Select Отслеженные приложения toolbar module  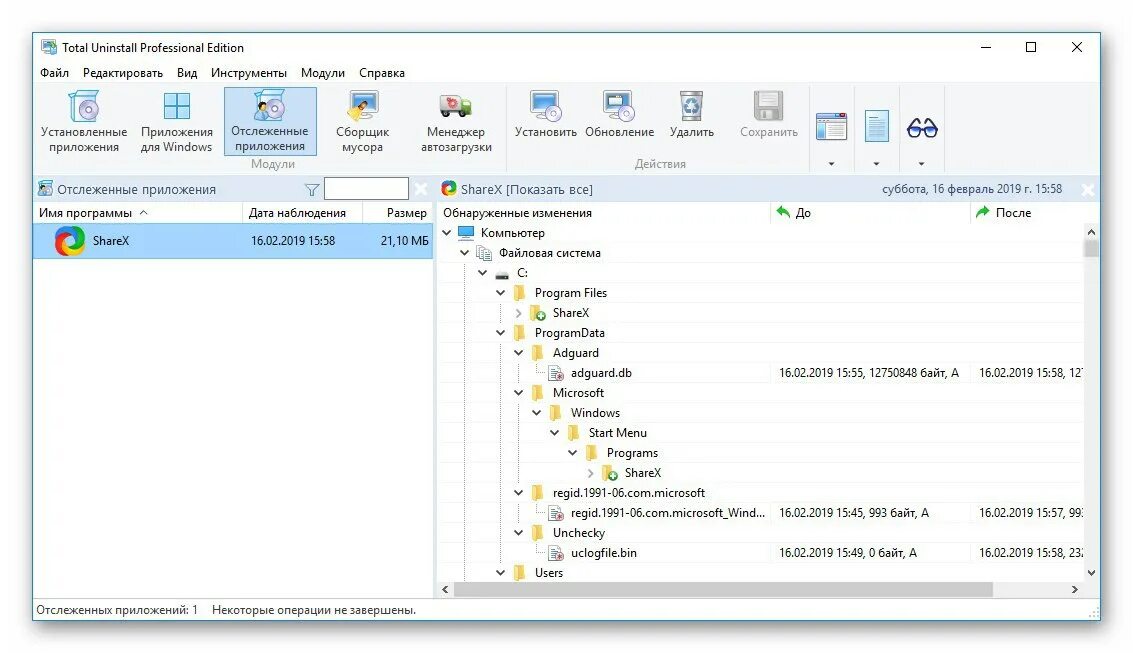tap(270, 121)
